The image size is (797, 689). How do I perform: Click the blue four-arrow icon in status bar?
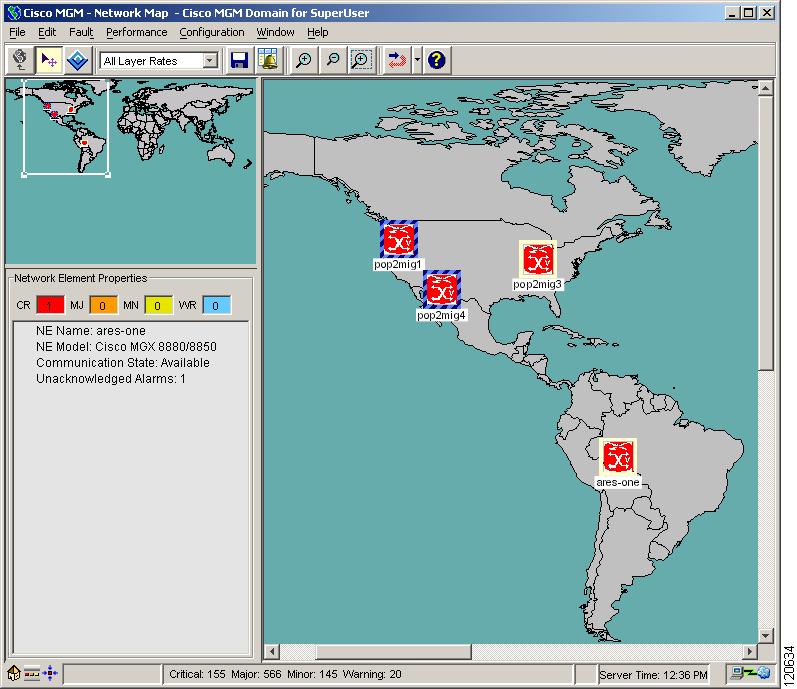[x=50, y=674]
